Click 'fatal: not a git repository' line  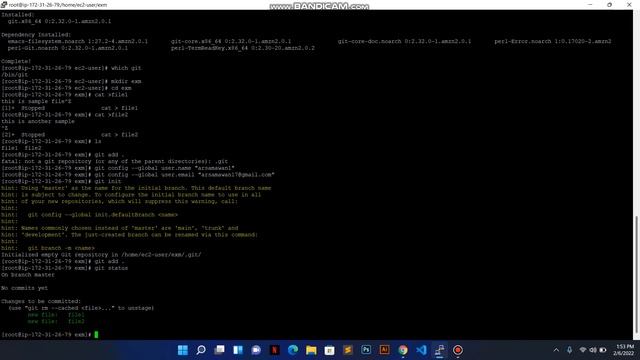[114, 161]
